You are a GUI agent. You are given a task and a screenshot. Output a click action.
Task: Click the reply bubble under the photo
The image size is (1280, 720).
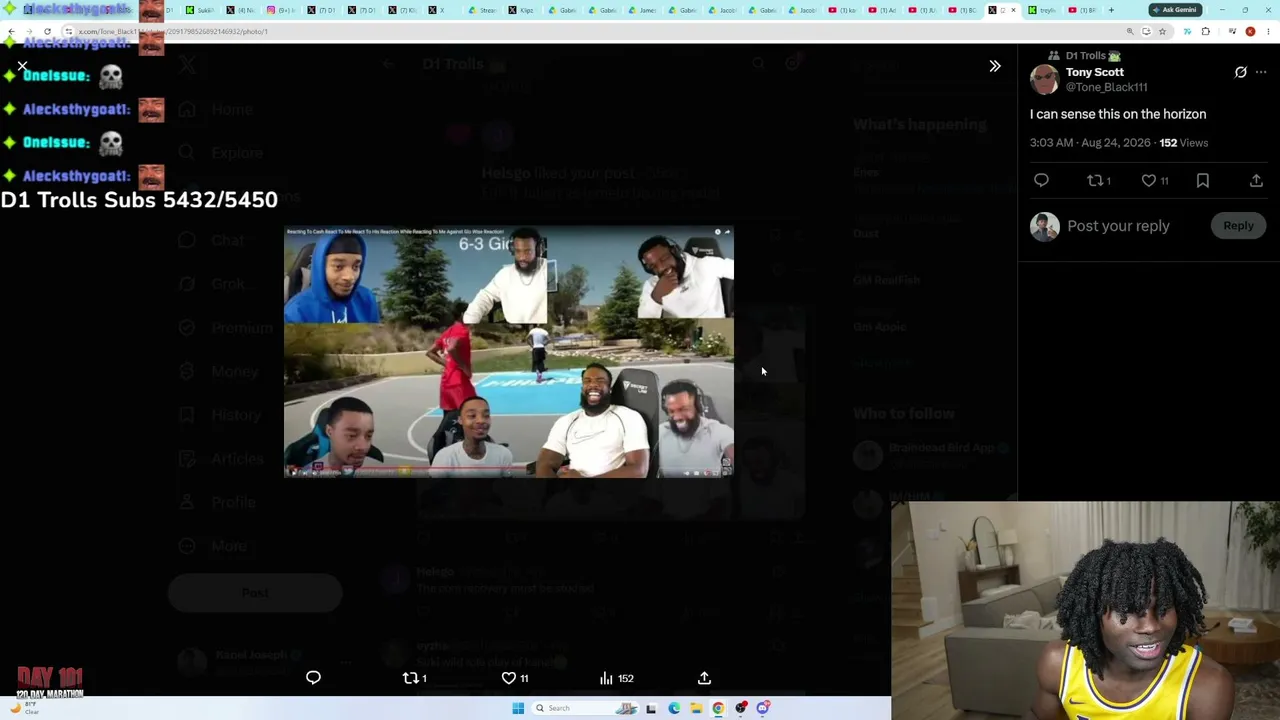point(313,678)
